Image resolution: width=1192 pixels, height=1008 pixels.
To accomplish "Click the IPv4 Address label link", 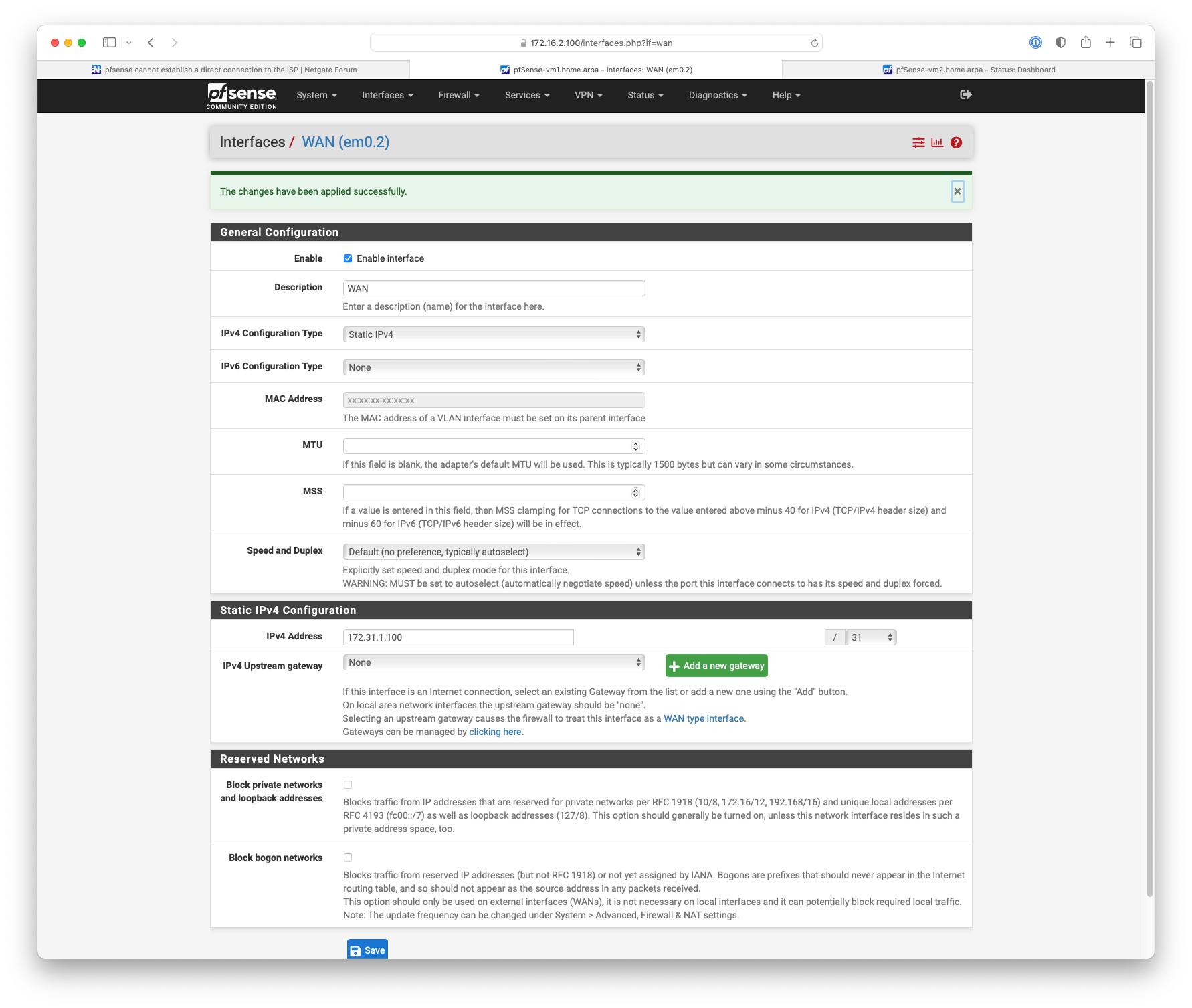I will [294, 636].
